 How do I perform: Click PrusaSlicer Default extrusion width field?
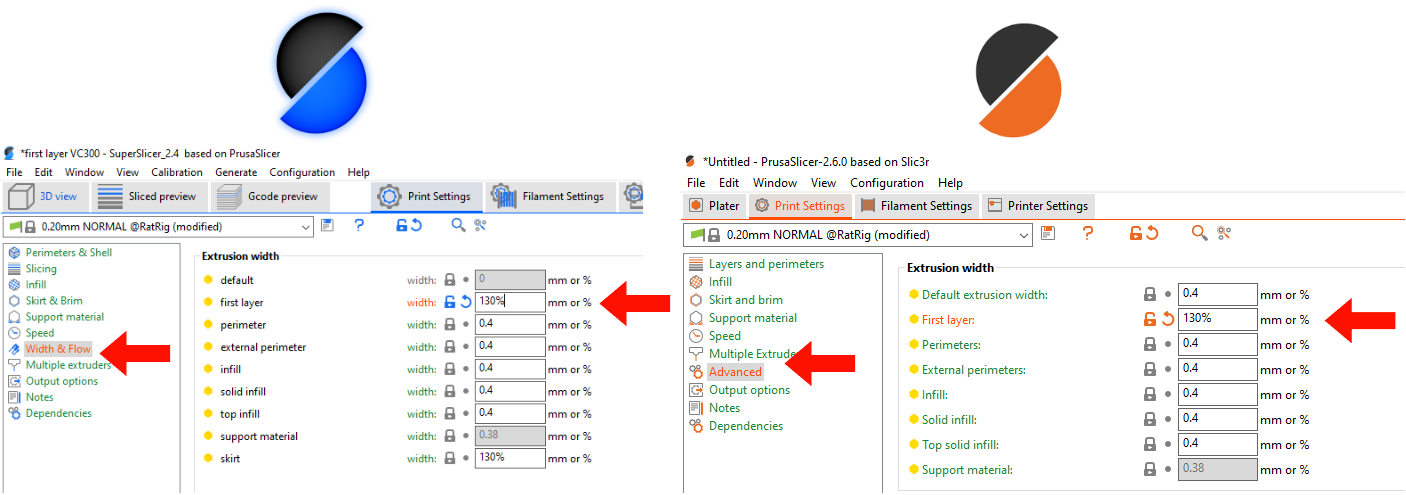[x=1217, y=294]
